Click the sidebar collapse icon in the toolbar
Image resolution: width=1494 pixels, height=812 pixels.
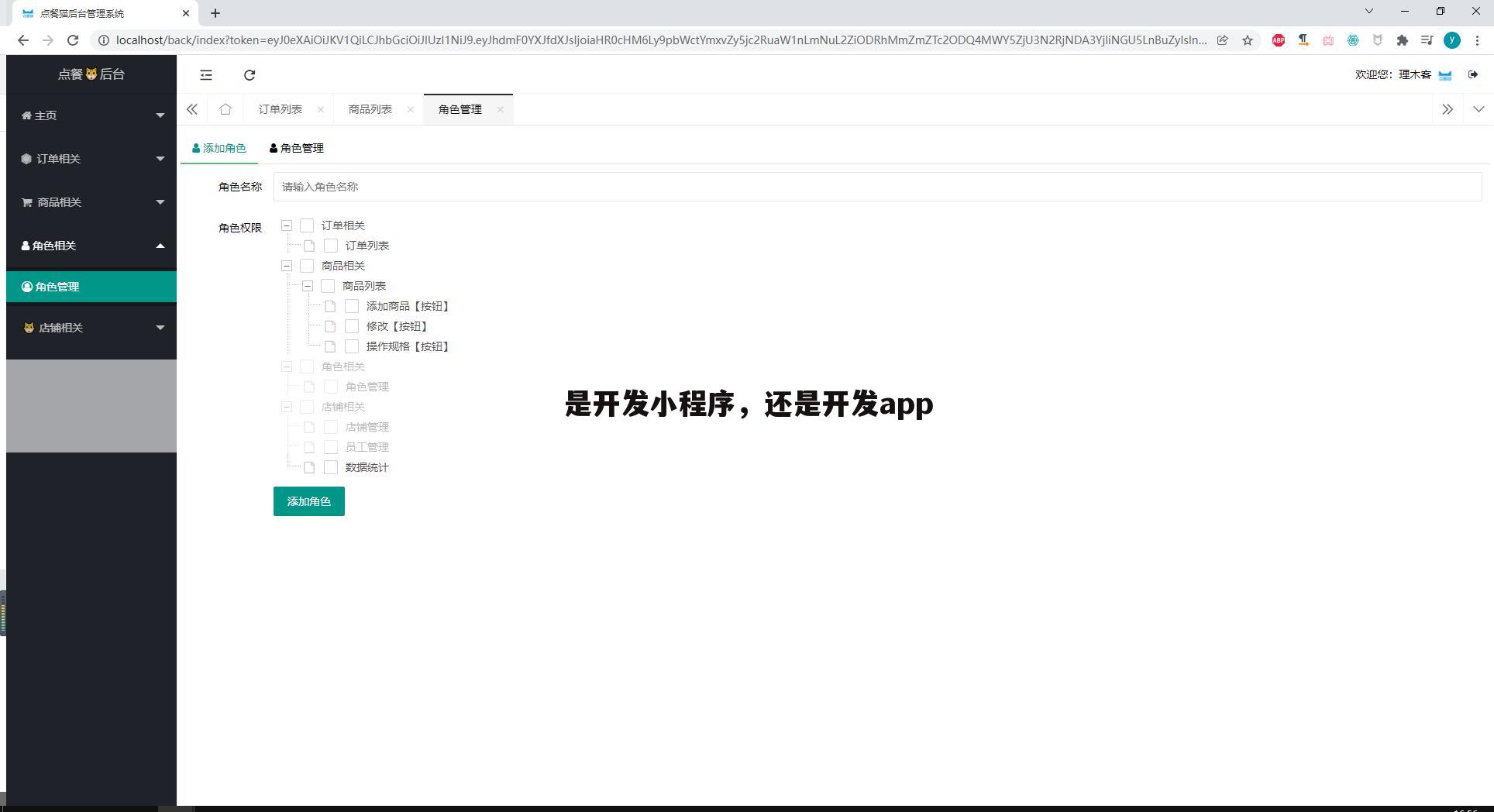pos(205,74)
